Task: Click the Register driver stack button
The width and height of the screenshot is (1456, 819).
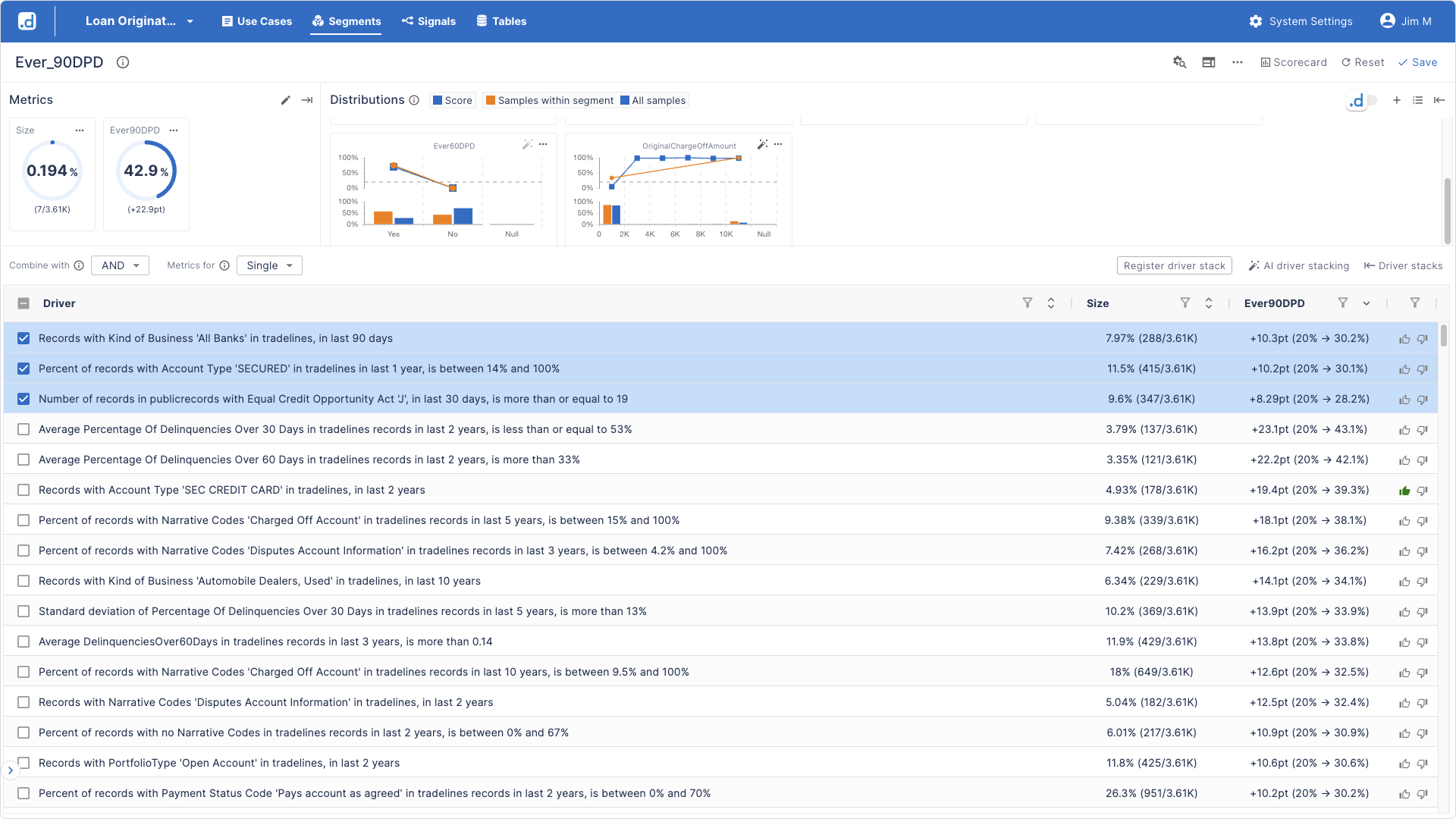Action: pos(1174,265)
